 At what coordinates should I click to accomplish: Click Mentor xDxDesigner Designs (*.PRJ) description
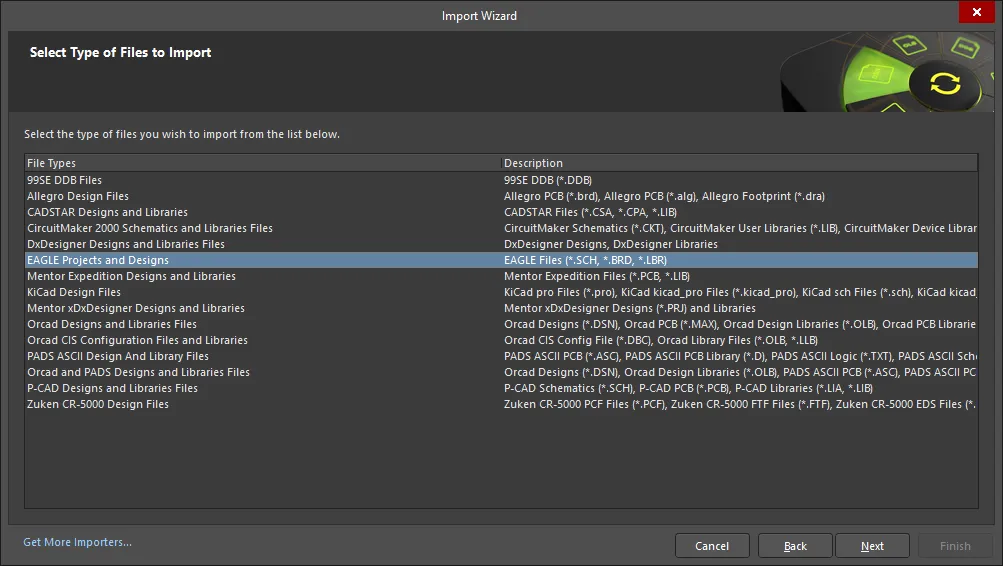click(x=629, y=308)
